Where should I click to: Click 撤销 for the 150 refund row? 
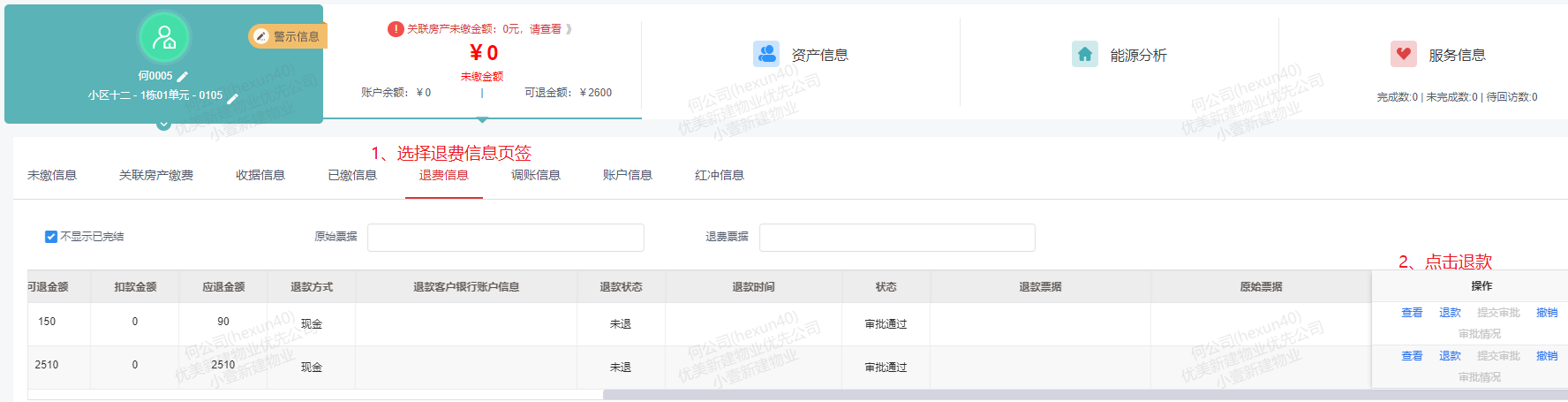(1547, 313)
